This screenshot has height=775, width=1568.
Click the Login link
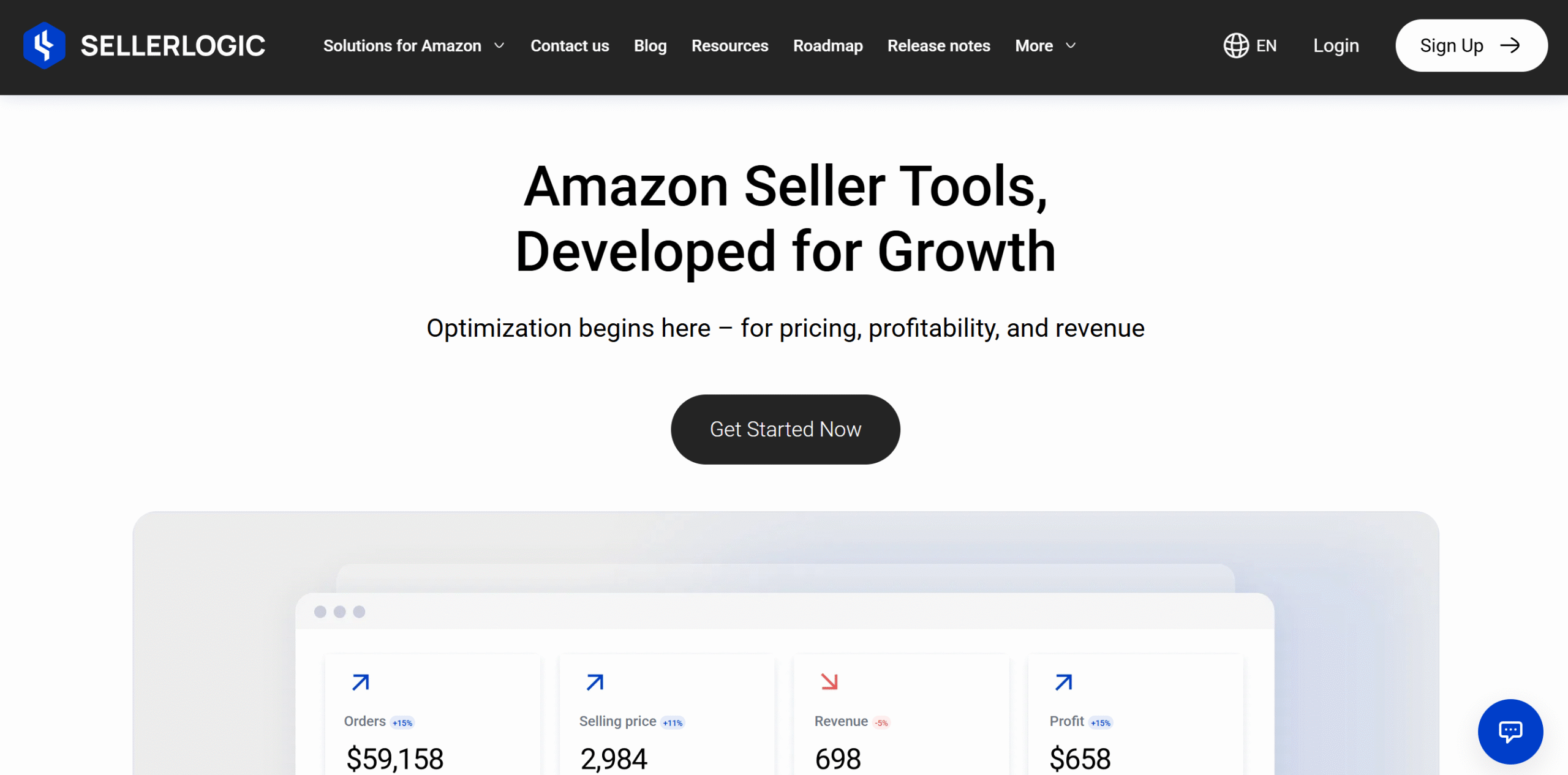[1336, 46]
